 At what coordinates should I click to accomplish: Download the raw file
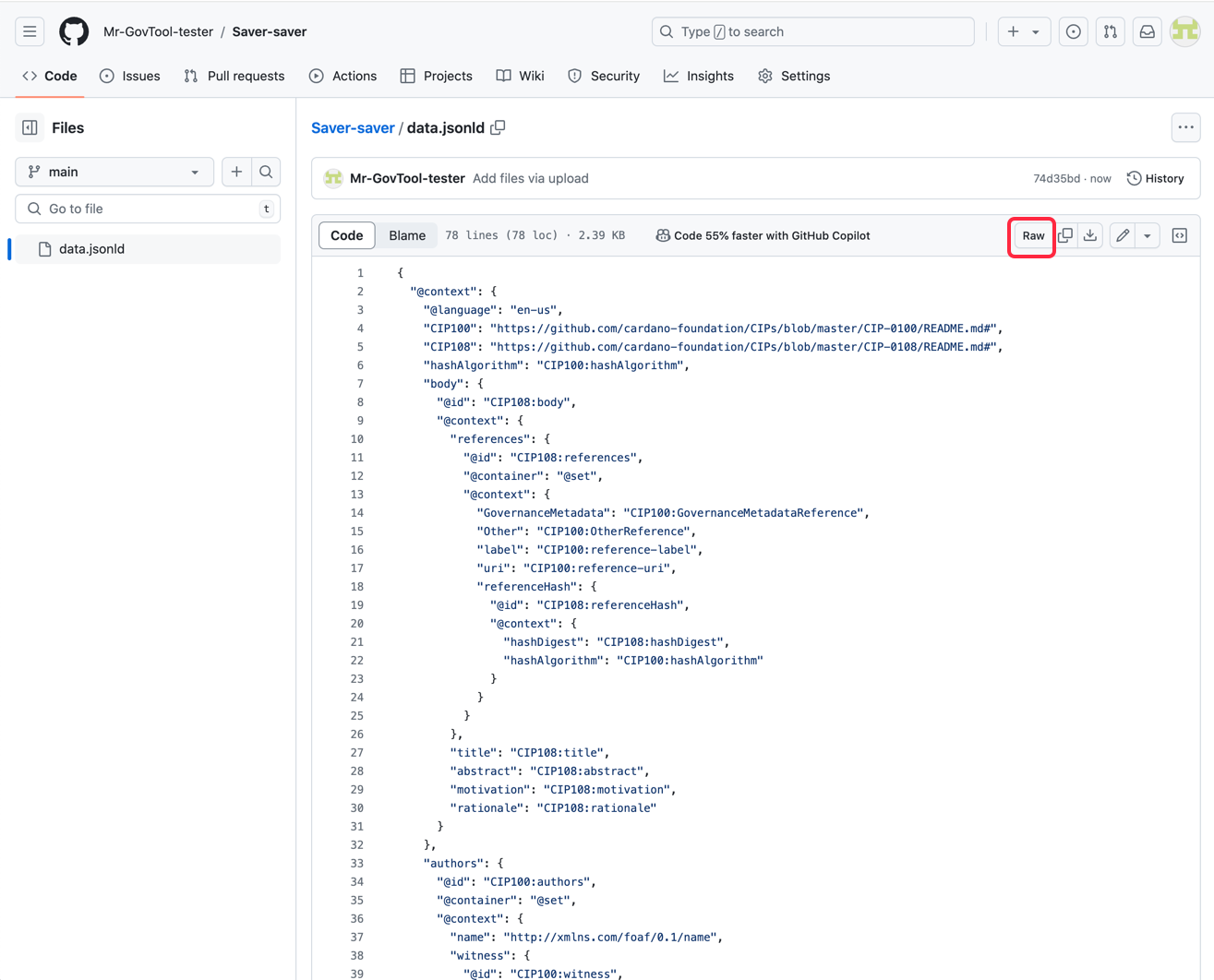point(1090,235)
